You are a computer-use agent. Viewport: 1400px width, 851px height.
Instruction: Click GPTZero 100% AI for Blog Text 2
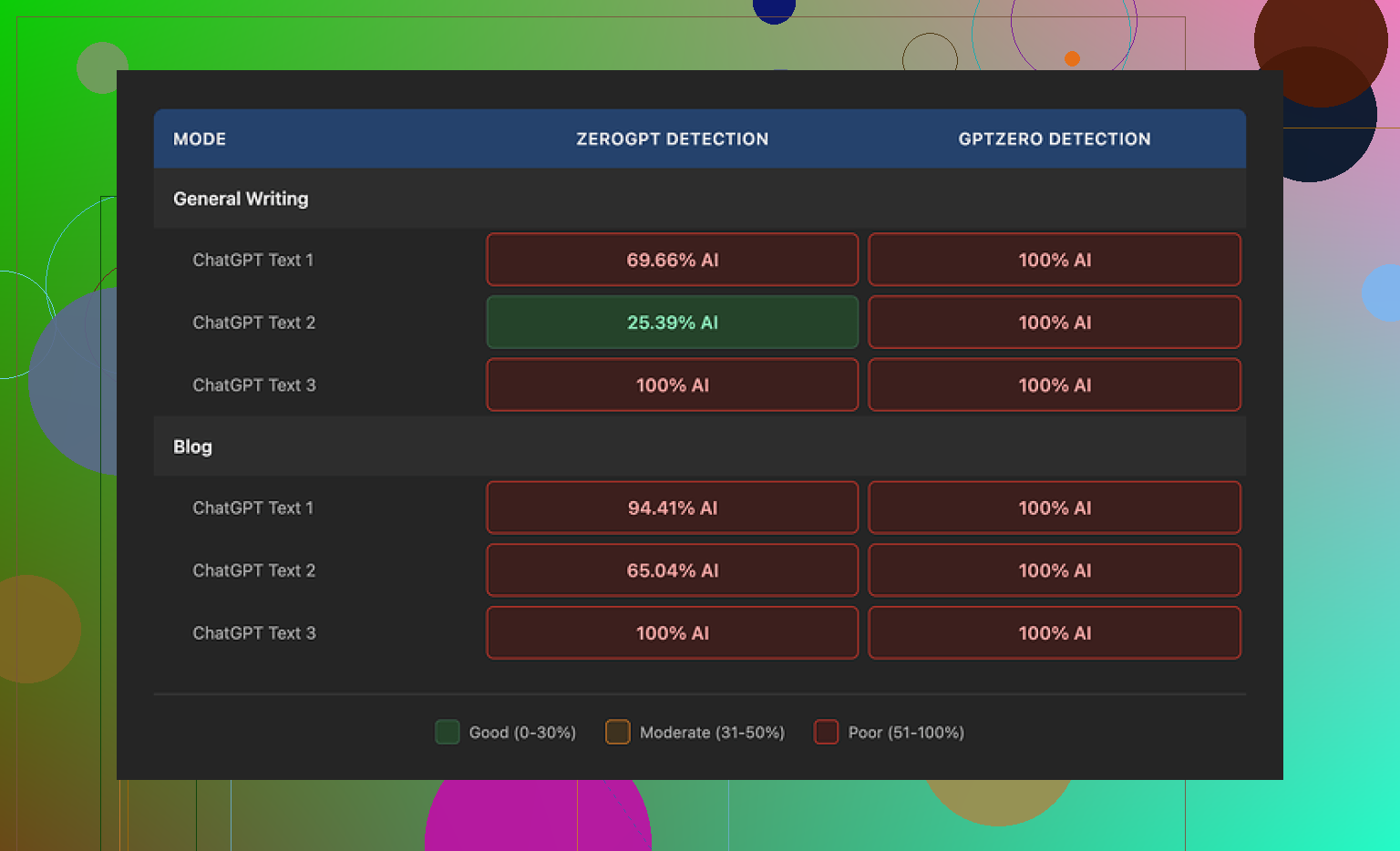click(x=1054, y=570)
